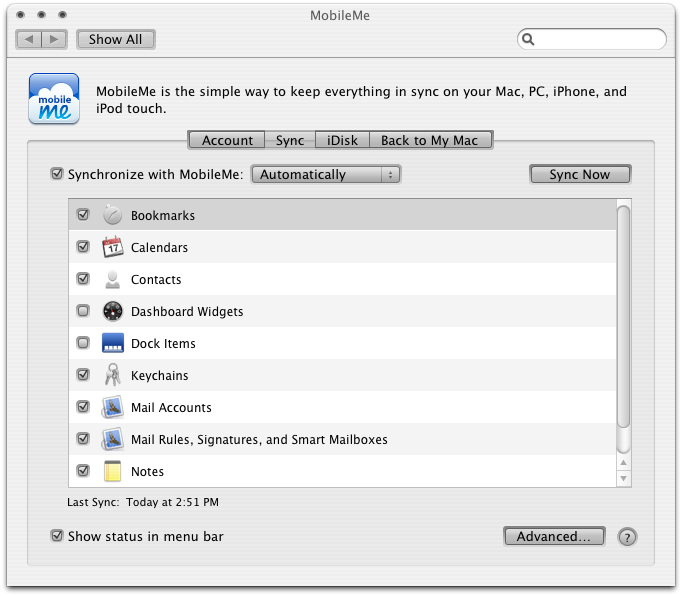Open the Advanced… settings
682x596 pixels.
click(x=554, y=536)
